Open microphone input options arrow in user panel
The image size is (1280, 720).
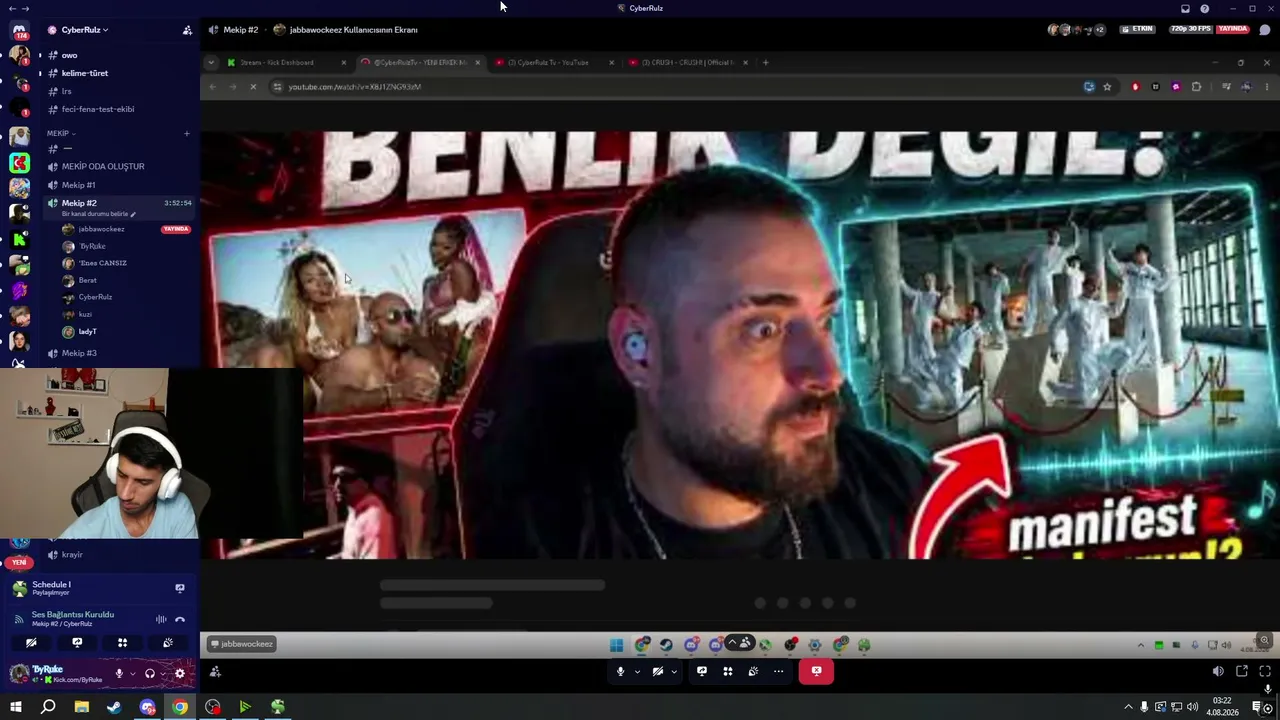(131, 673)
